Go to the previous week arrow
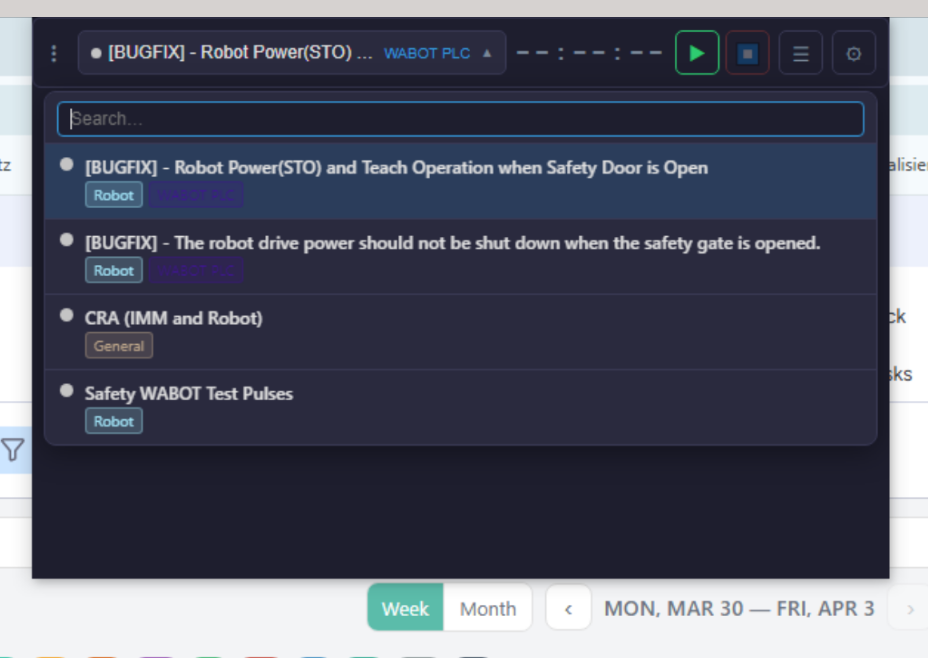Image resolution: width=928 pixels, height=658 pixels. tap(568, 608)
